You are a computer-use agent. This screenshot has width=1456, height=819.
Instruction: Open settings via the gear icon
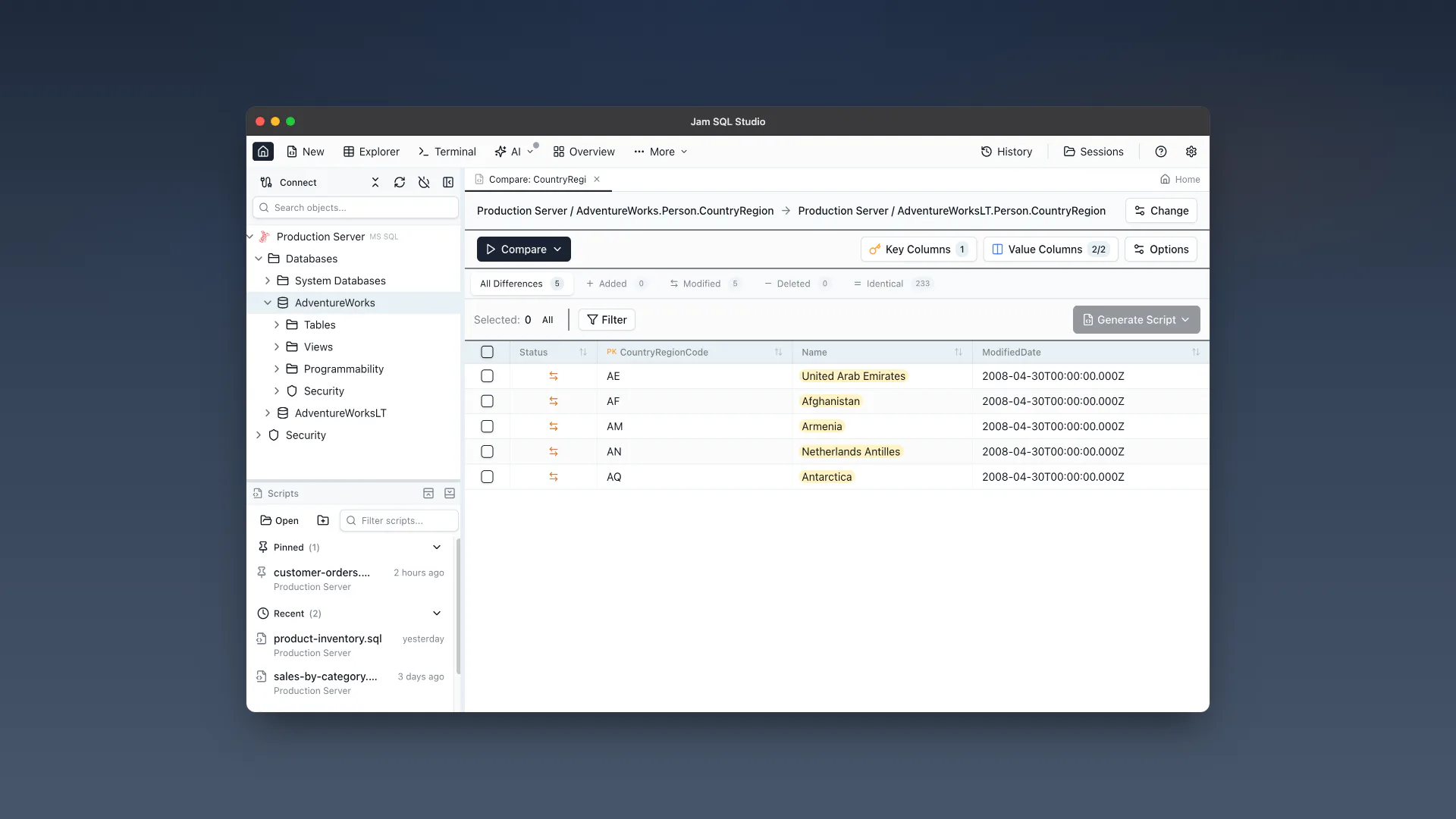click(x=1191, y=152)
